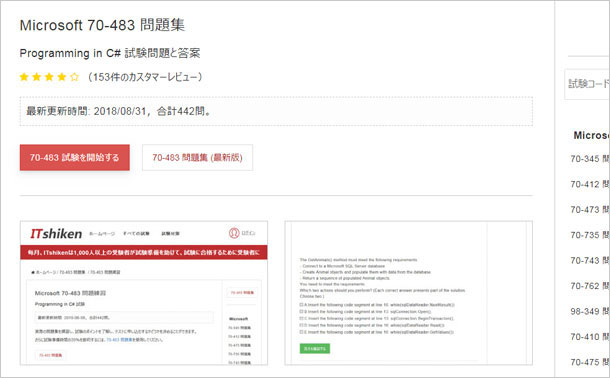610x378 pixels.
Task: Click the first yellow rating star
Action: point(24,77)
